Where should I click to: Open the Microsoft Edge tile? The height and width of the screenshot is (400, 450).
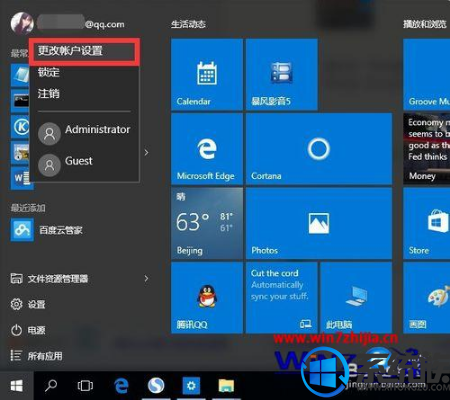207,149
